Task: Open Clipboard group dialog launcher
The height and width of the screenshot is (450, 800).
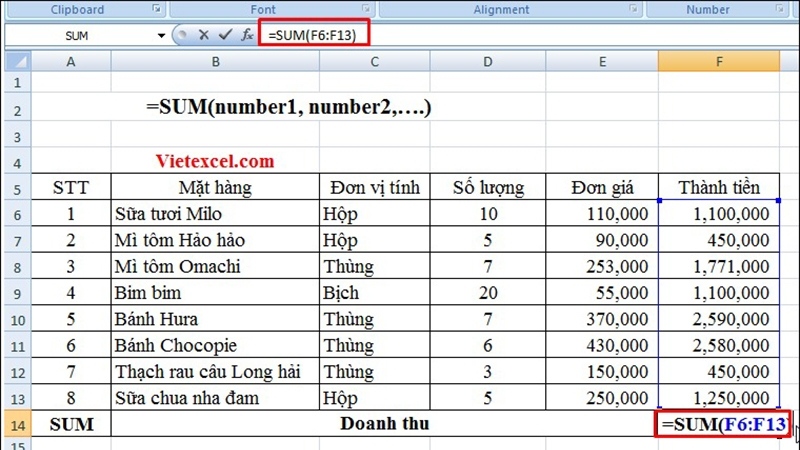Action: click(157, 9)
